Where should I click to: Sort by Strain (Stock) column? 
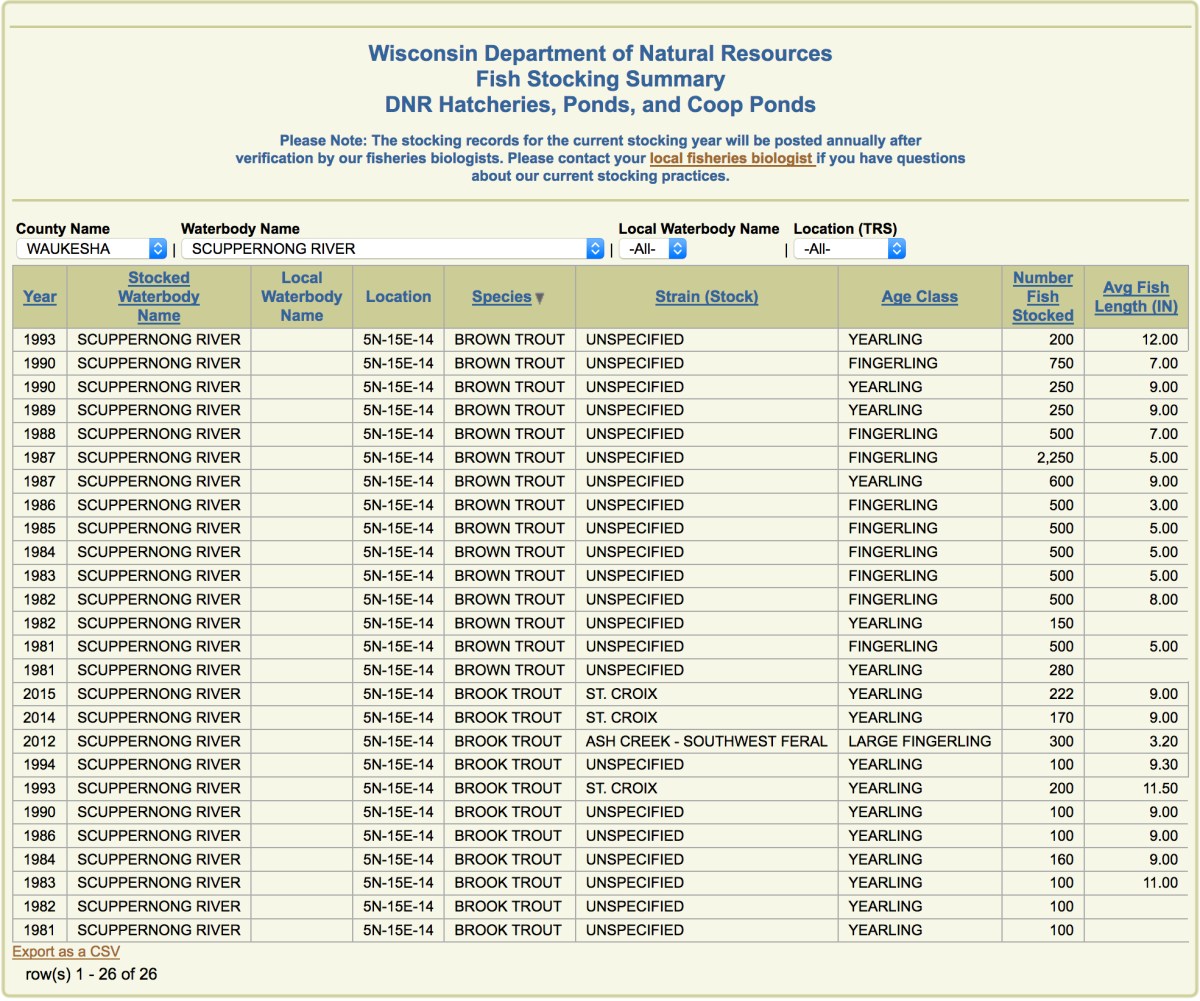[x=706, y=297]
